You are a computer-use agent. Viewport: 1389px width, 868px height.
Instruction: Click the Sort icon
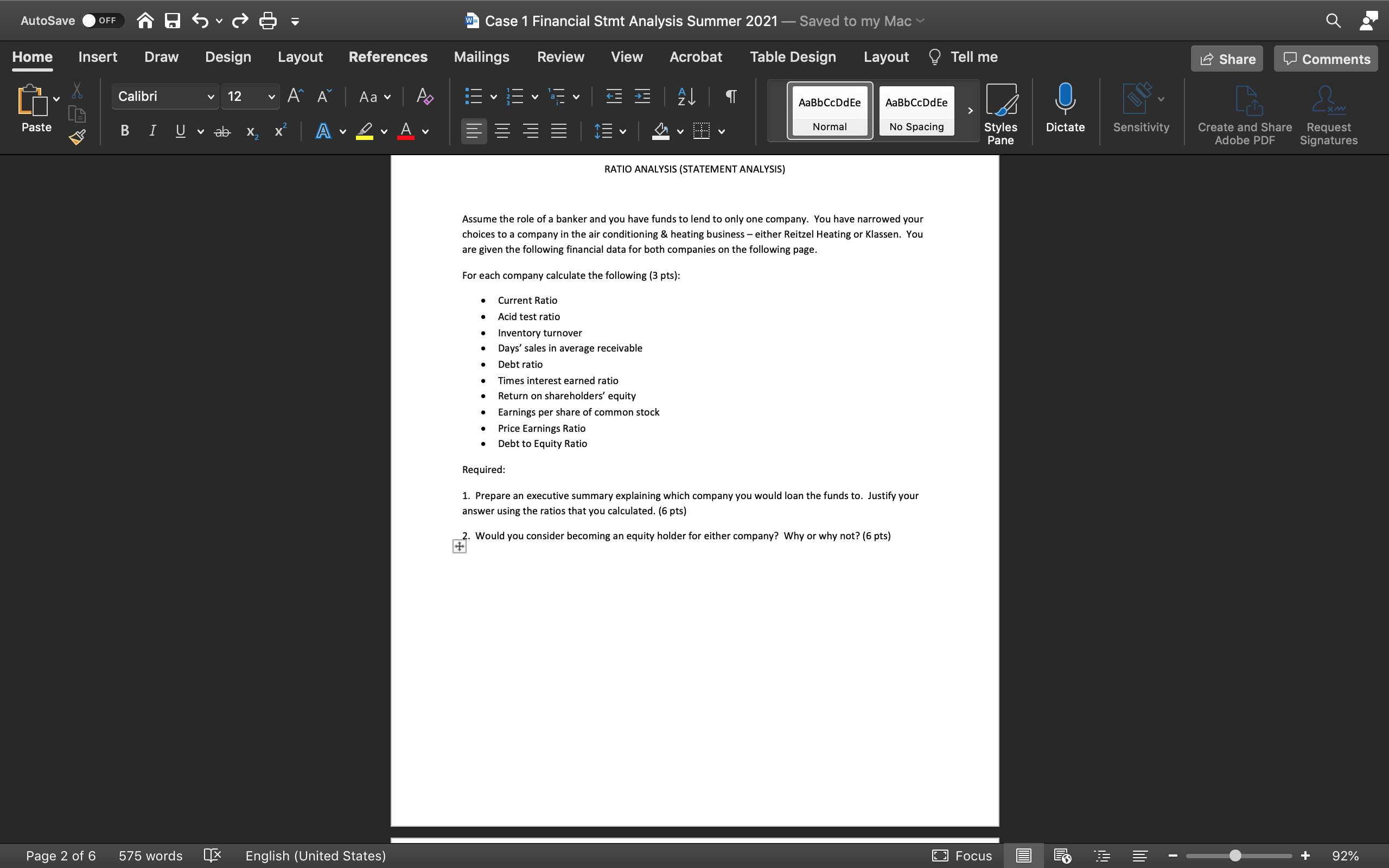[685, 97]
